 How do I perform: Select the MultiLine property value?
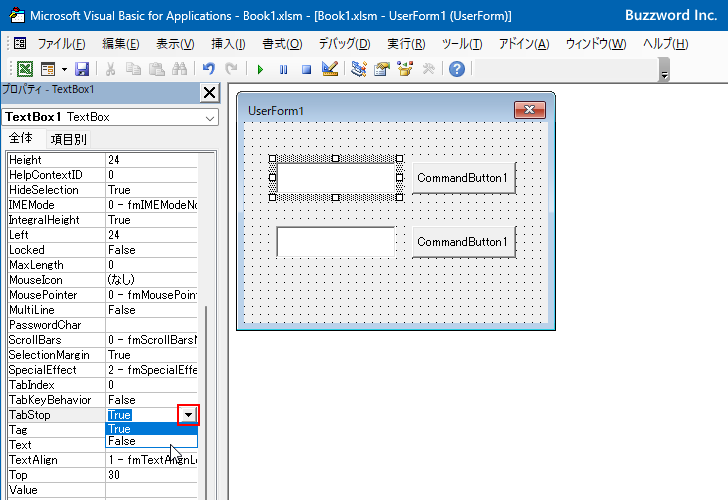[152, 310]
